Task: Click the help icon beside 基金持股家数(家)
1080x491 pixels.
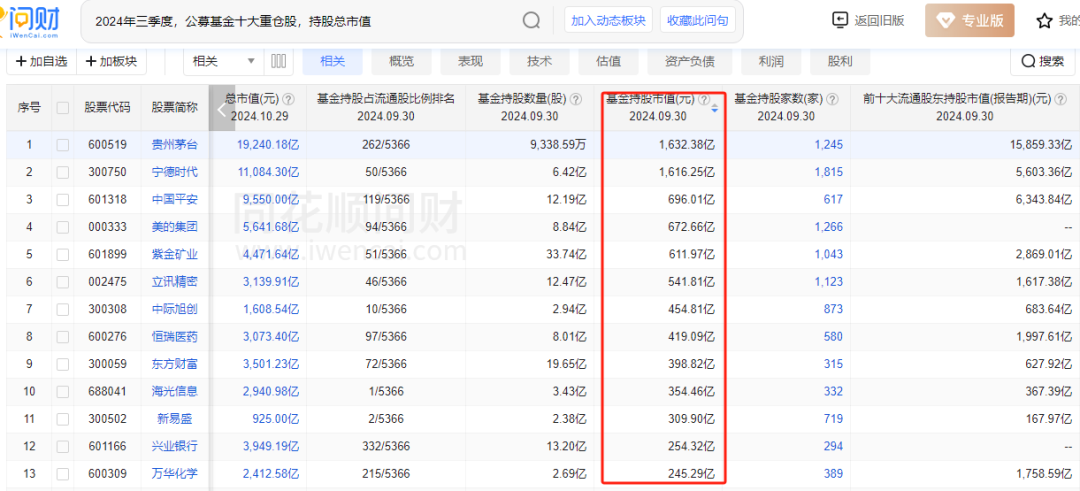Action: click(x=830, y=100)
